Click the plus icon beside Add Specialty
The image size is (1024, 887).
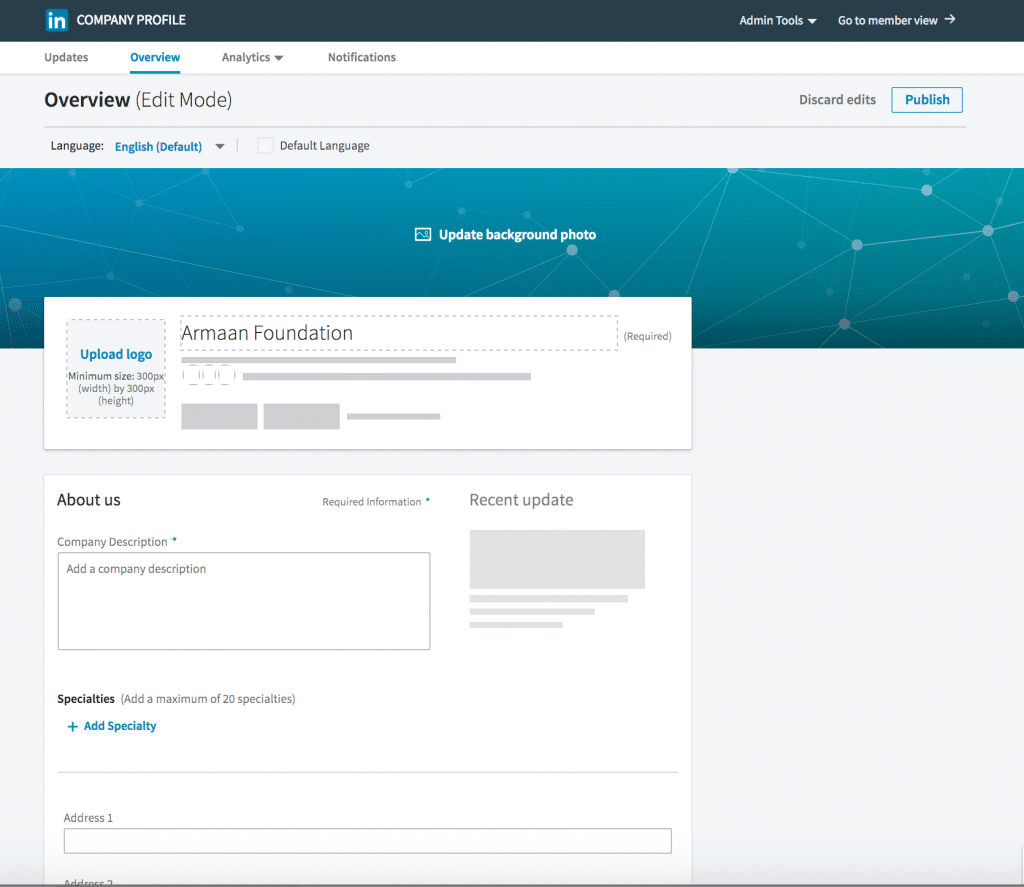73,726
